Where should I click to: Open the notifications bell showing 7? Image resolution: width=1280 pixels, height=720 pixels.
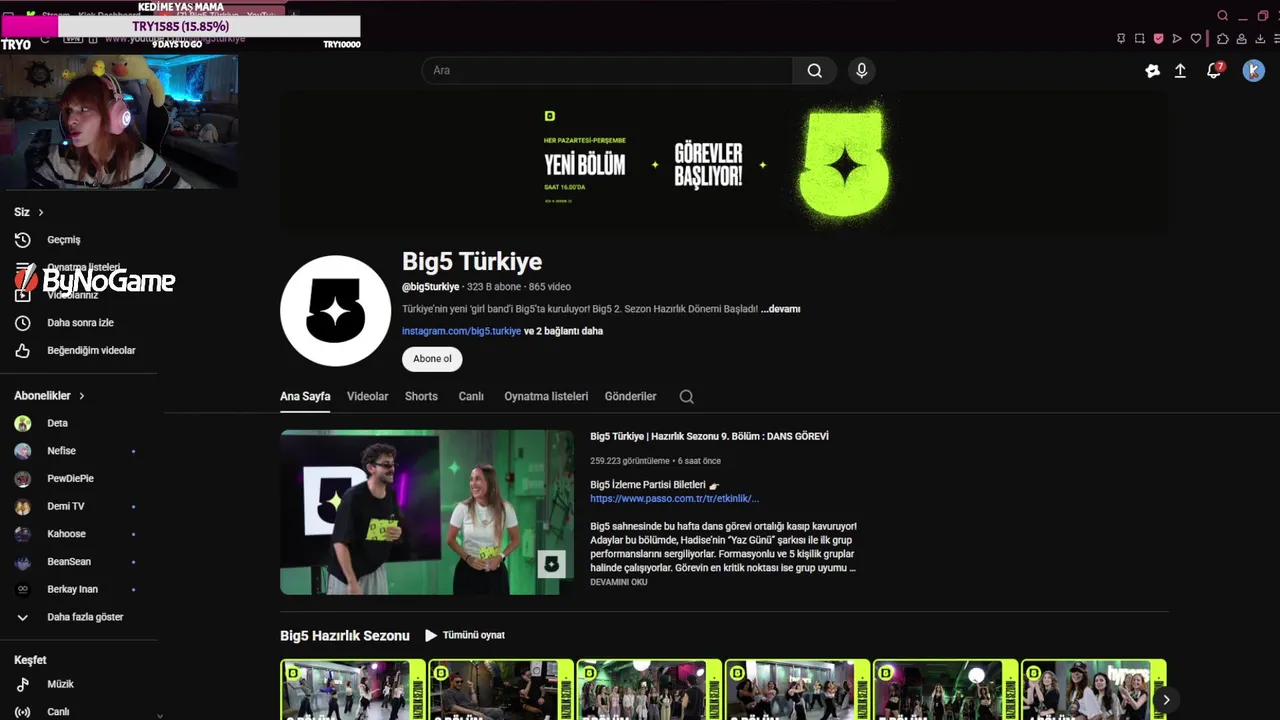click(x=1214, y=71)
